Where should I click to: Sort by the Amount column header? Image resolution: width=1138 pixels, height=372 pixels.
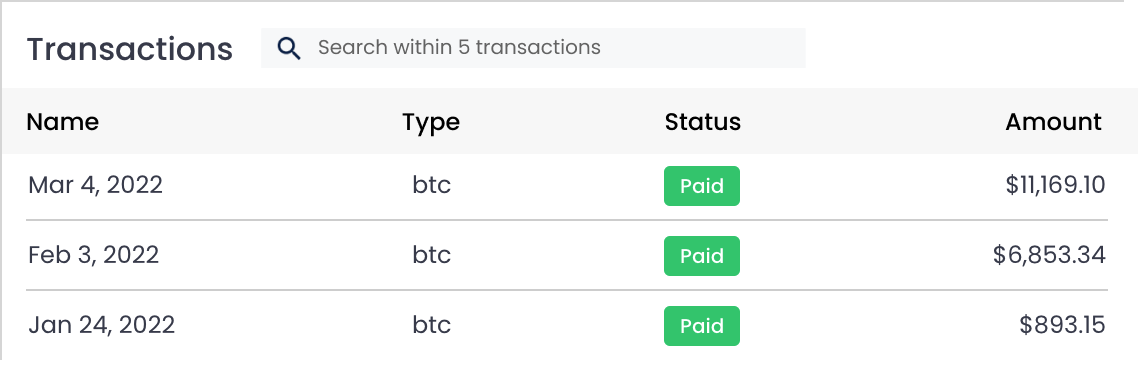1053,122
